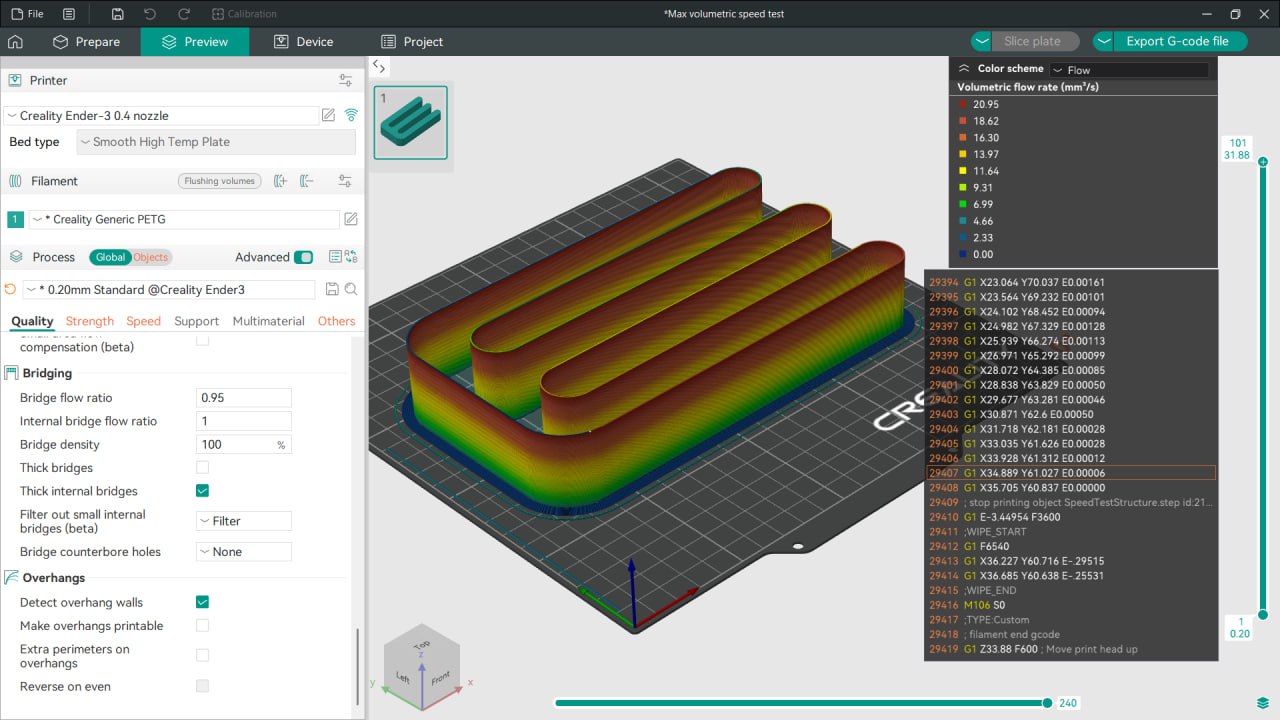Open the Strength settings tab
Viewport: 1280px width, 720px height.
pyautogui.click(x=90, y=321)
